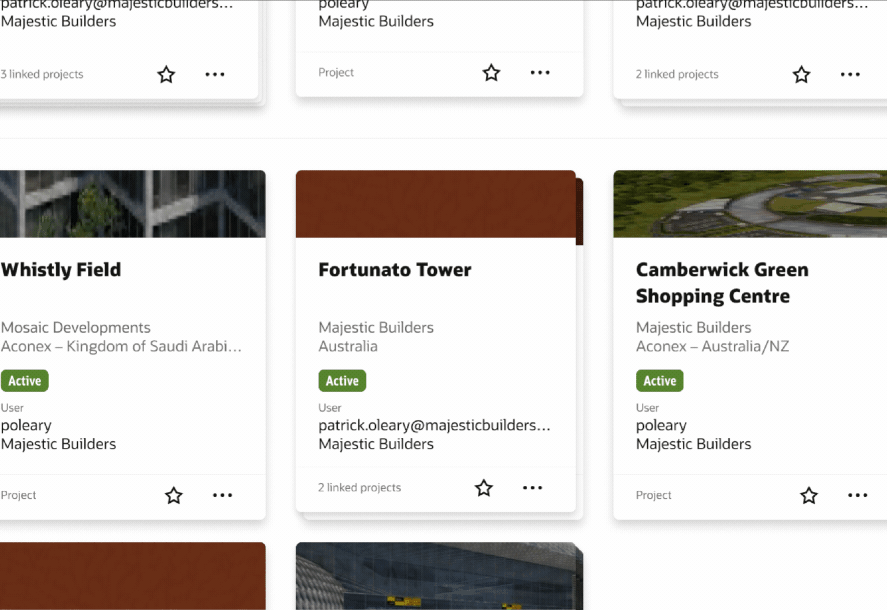Open the Camberwick Green card's three-dot menu
The height and width of the screenshot is (610, 887).
click(858, 495)
